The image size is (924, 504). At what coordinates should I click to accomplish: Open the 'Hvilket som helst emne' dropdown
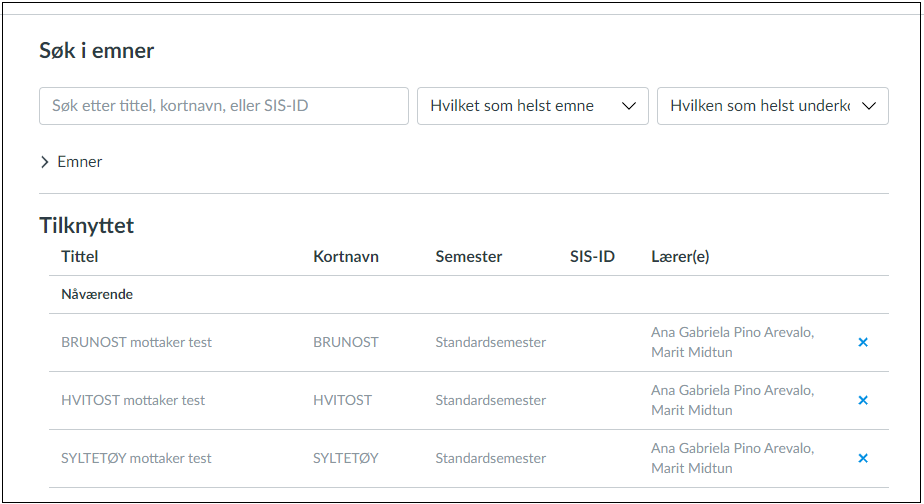click(532, 106)
